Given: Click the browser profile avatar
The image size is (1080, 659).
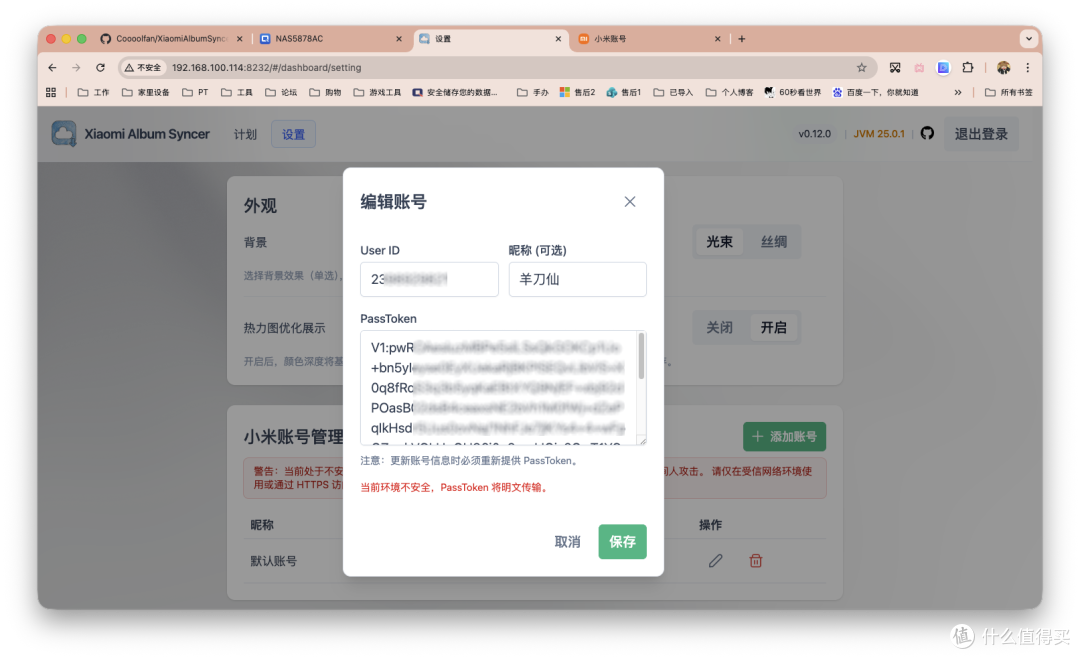Looking at the screenshot, I should pyautogui.click(x=1004, y=67).
